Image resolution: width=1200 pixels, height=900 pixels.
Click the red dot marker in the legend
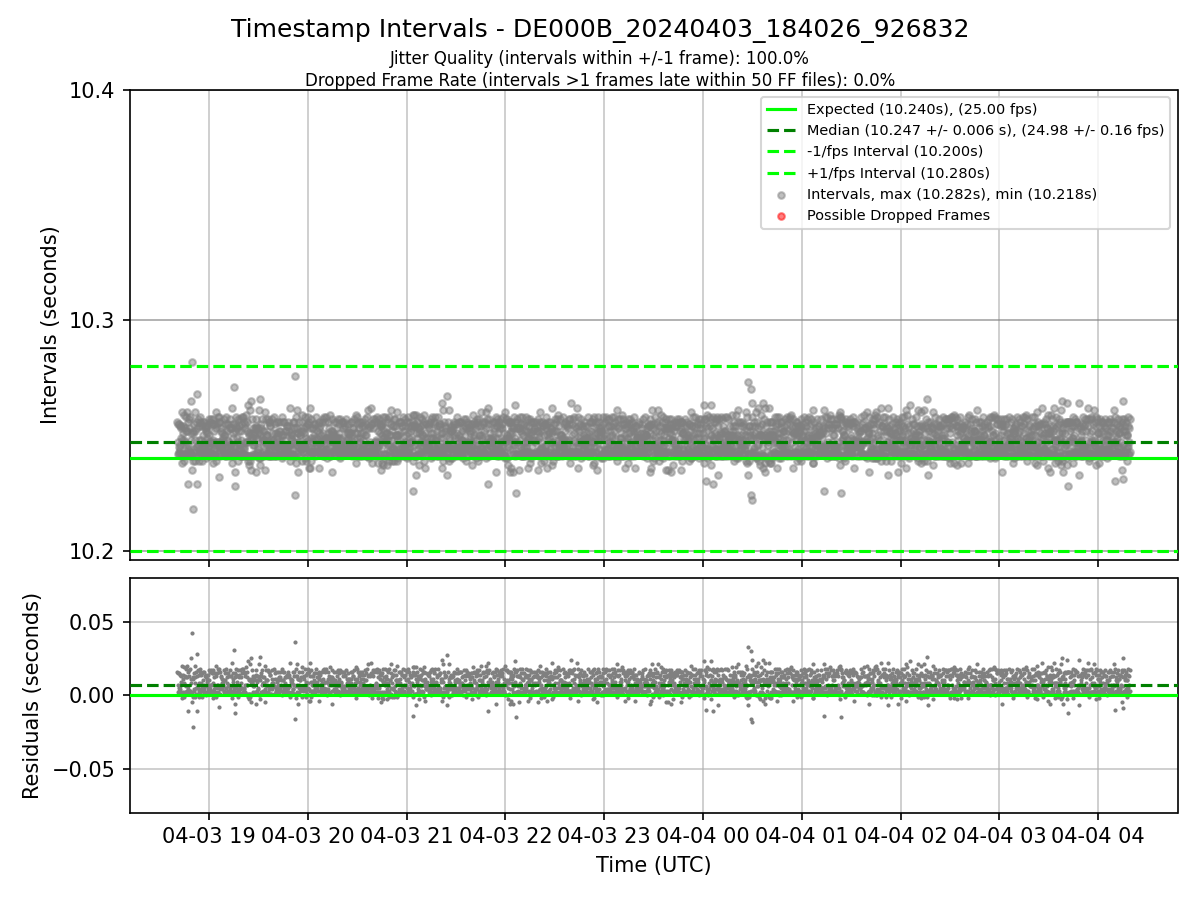pyautogui.click(x=782, y=216)
